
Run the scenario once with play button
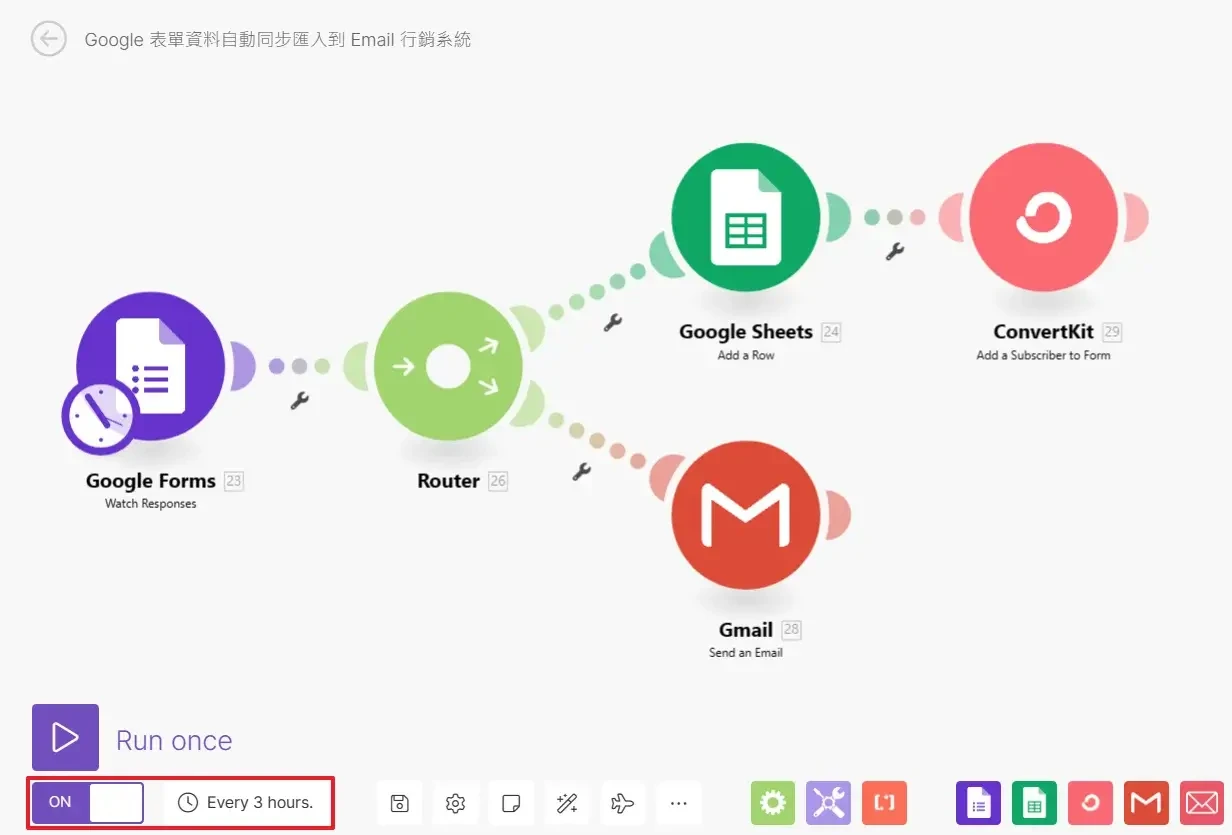pos(65,738)
